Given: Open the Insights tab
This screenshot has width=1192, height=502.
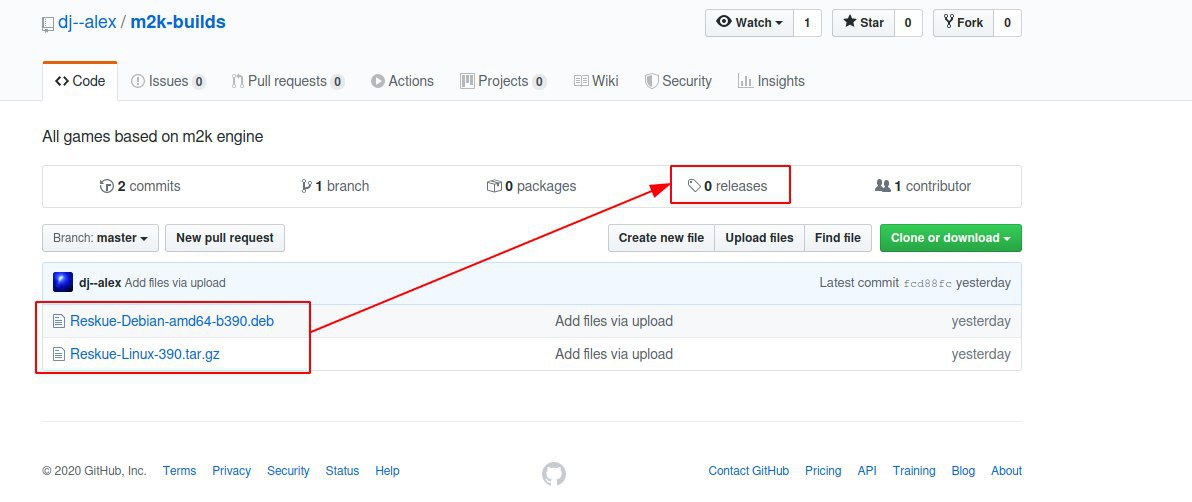Looking at the screenshot, I should (771, 81).
